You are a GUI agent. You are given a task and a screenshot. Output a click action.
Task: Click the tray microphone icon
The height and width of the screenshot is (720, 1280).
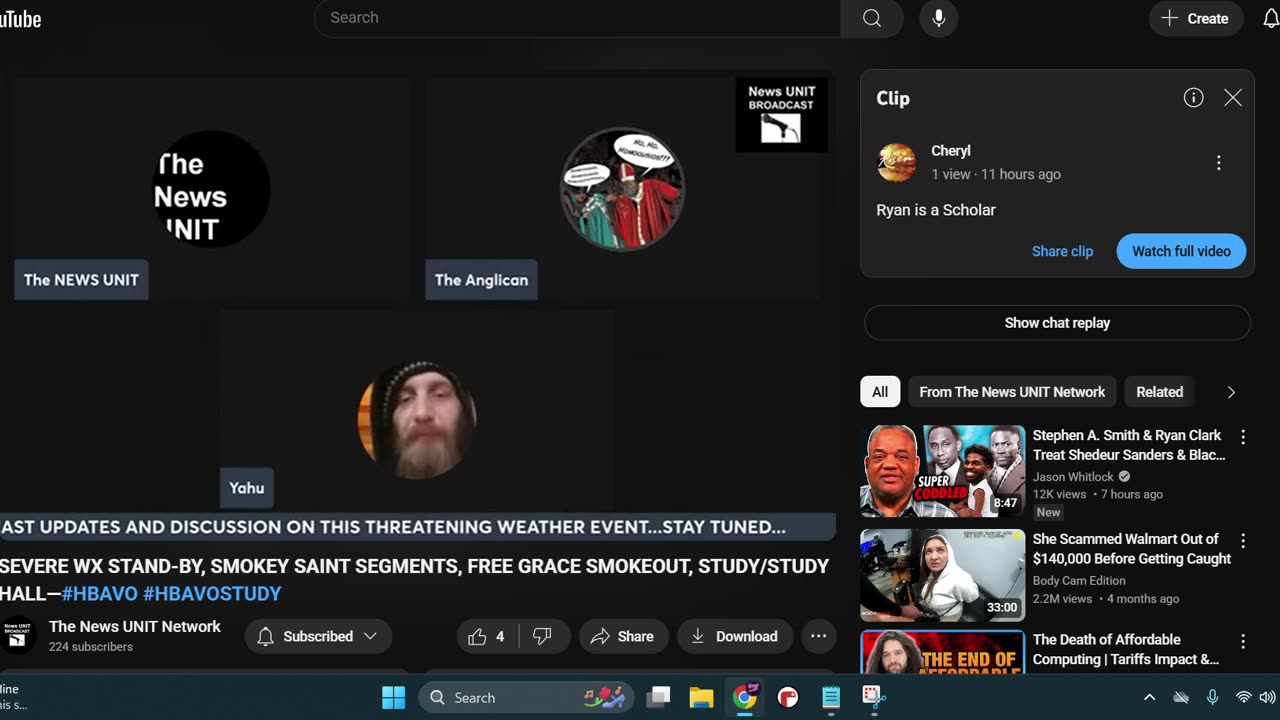[x=1212, y=697]
